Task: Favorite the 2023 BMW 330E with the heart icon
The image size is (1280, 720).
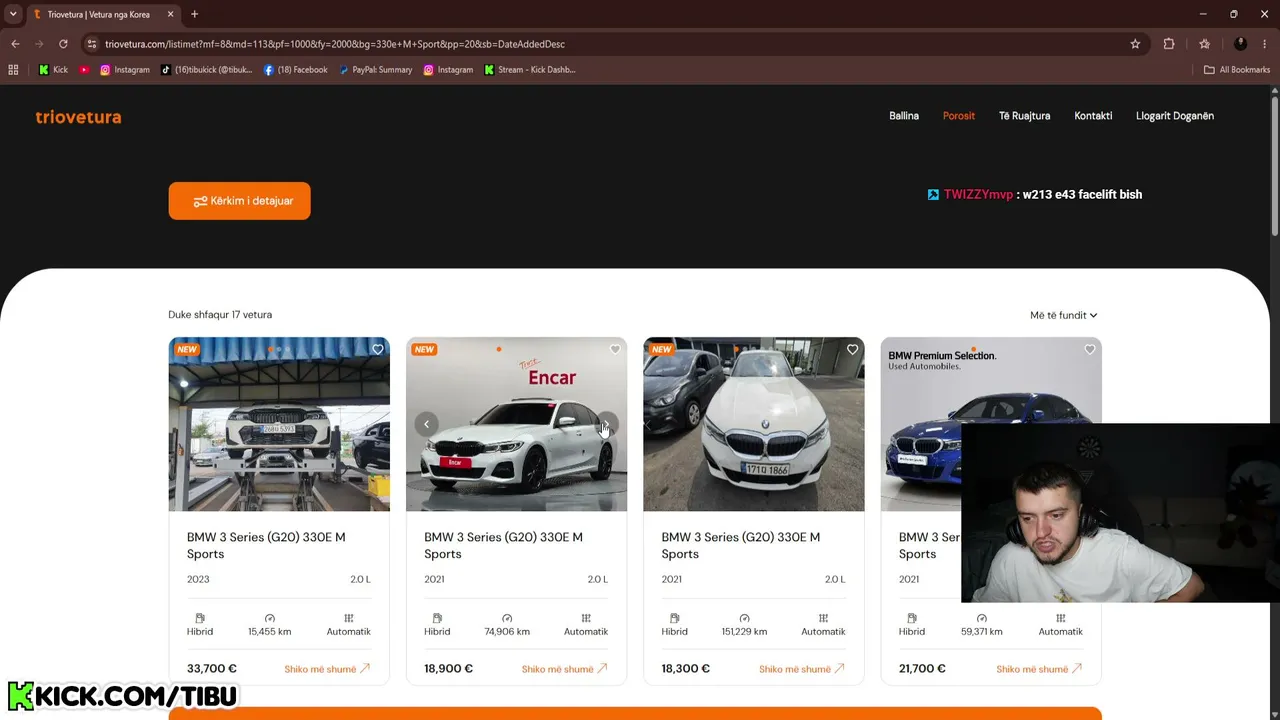Action: 377,349
